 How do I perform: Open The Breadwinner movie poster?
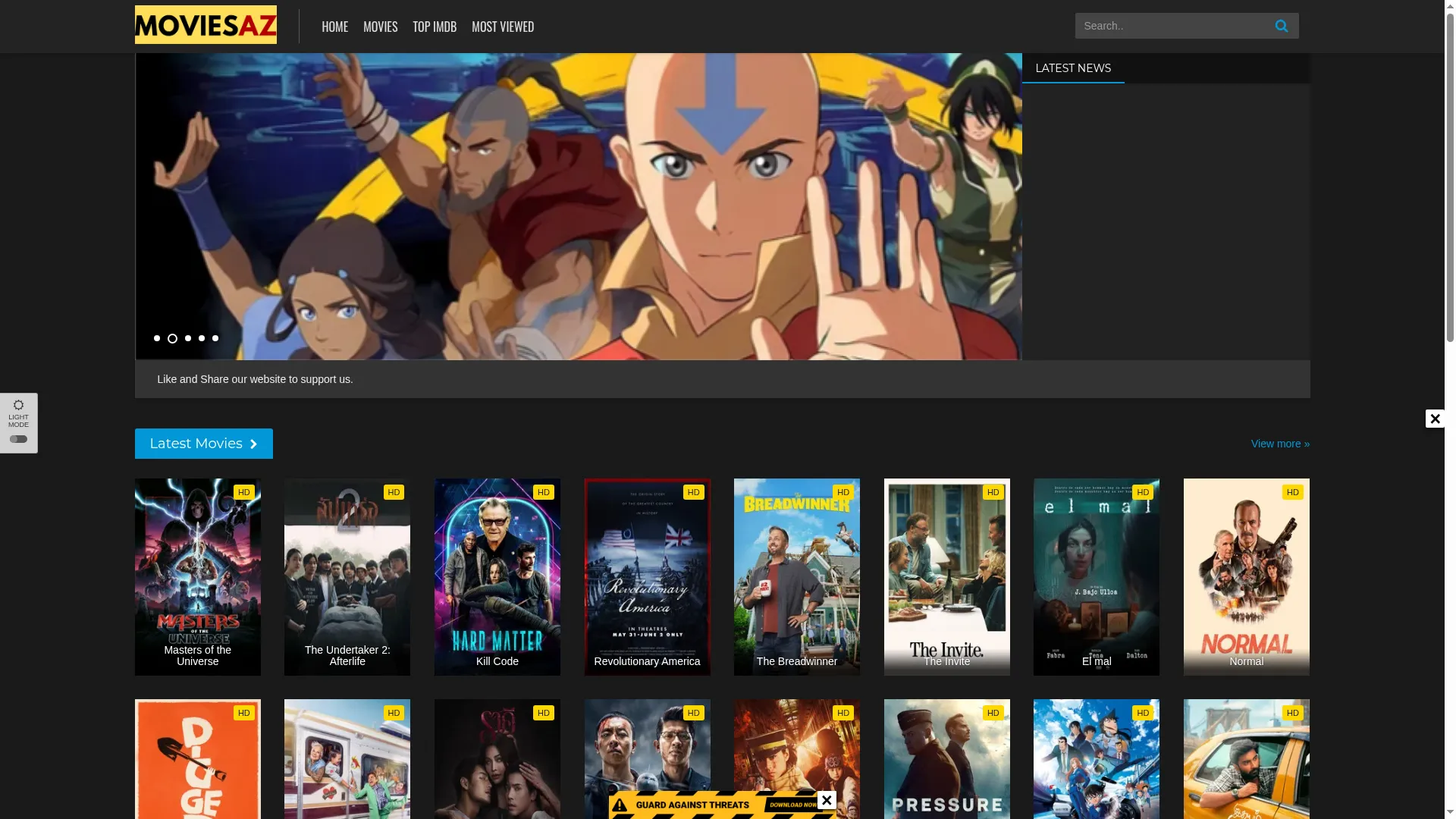[x=797, y=576]
